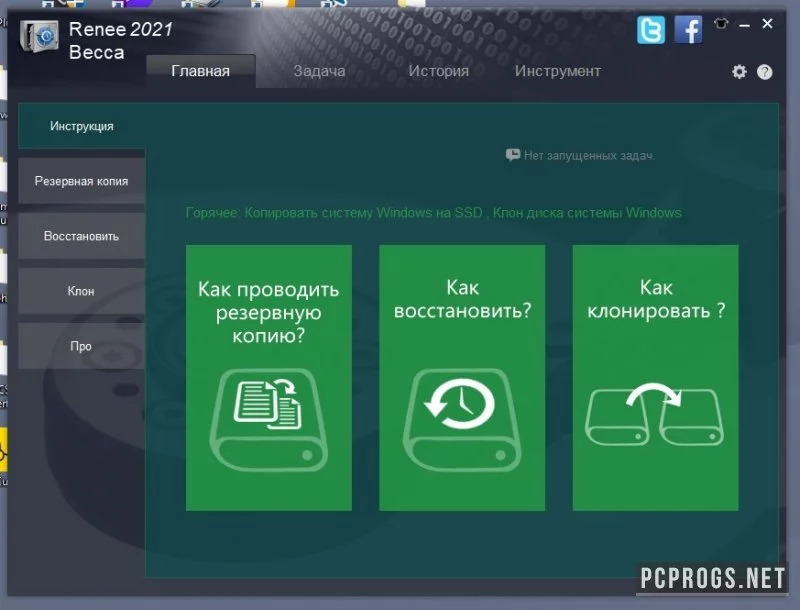Select Резервная копия in the sidebar
Image resolution: width=800 pixels, height=610 pixels.
point(82,181)
